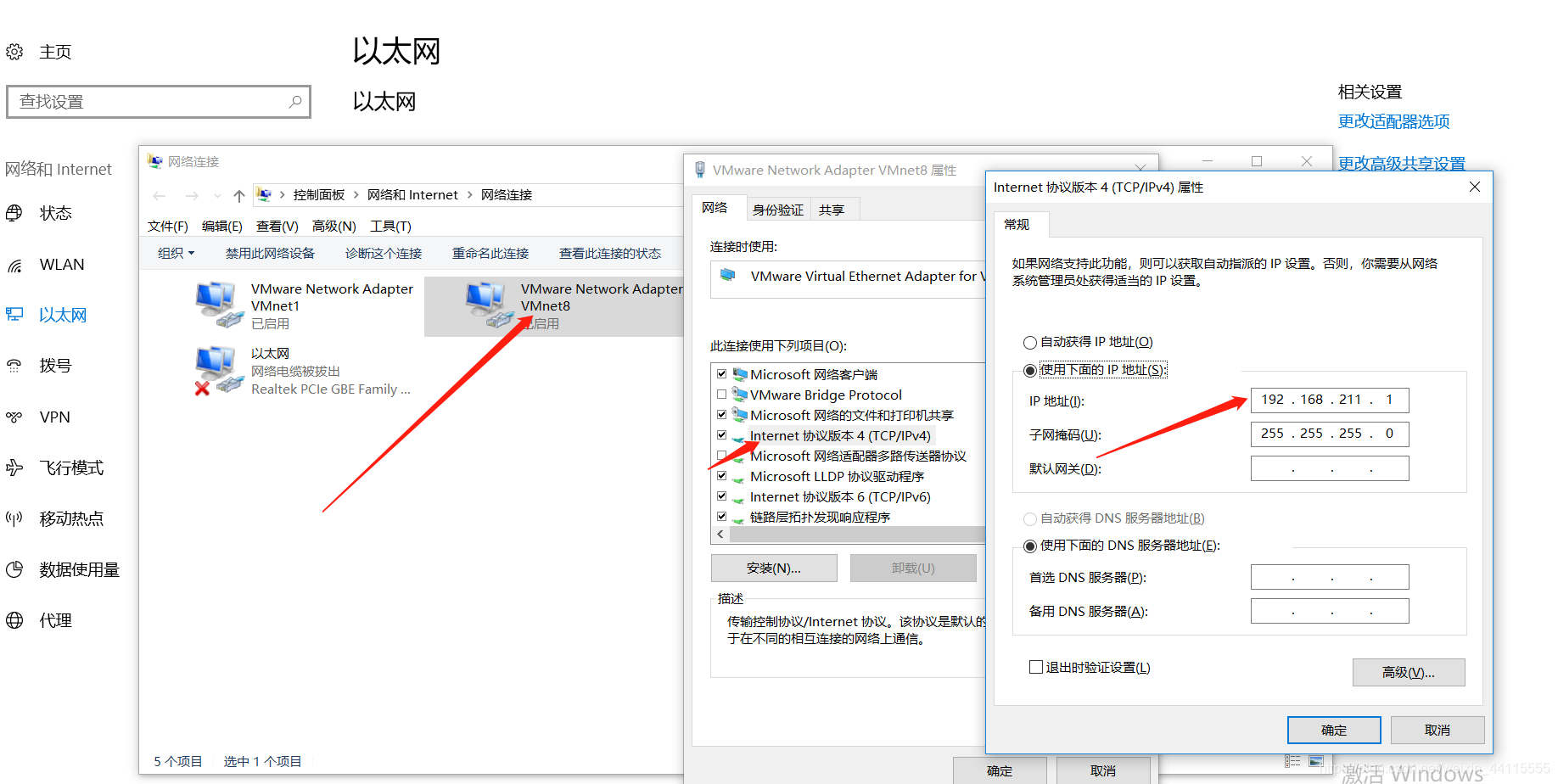The image size is (1558, 784).
Task: Open recent locations dropdown arrow
Action: (x=217, y=196)
